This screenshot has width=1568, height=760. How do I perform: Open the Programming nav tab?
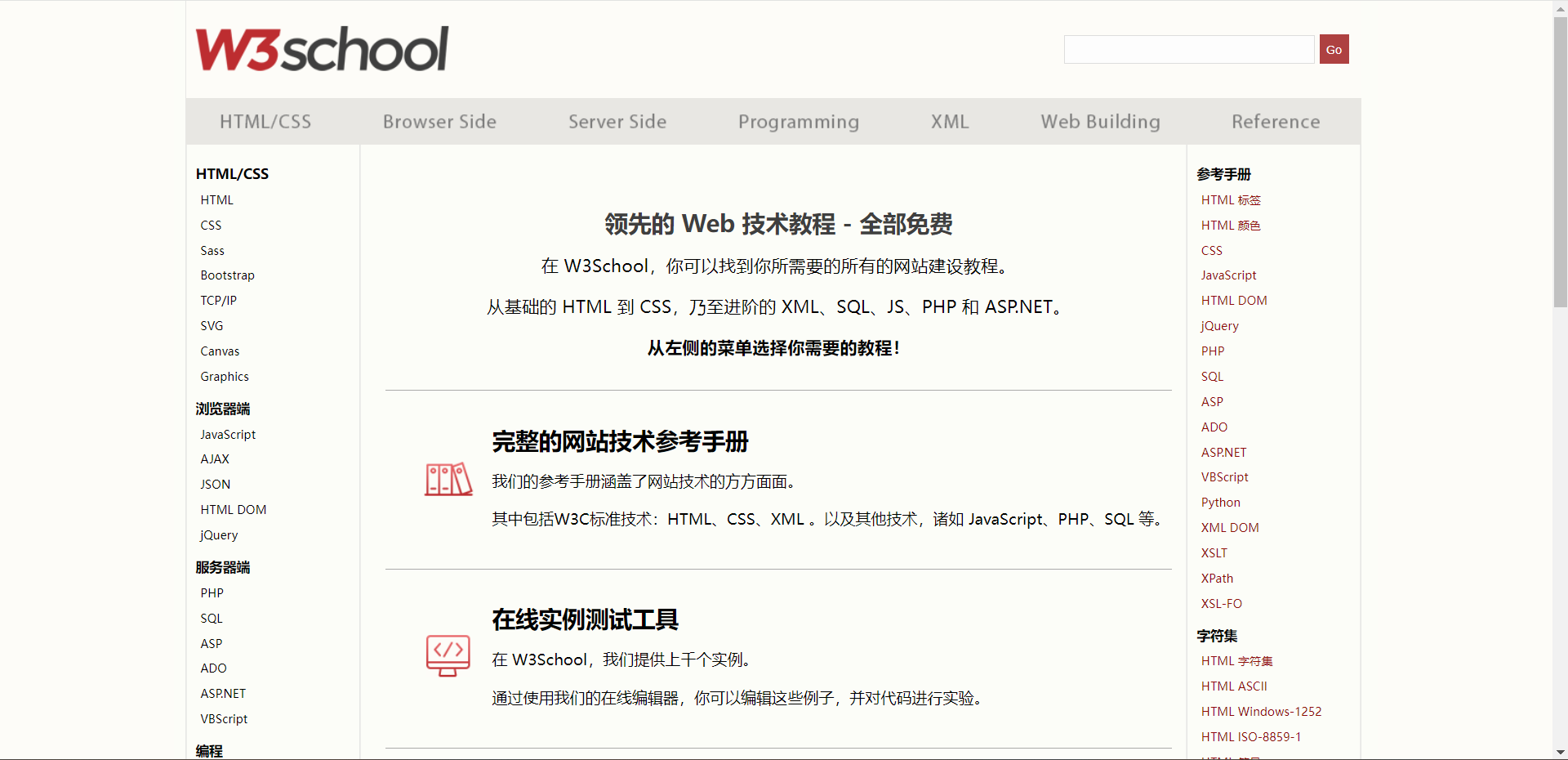(x=799, y=122)
